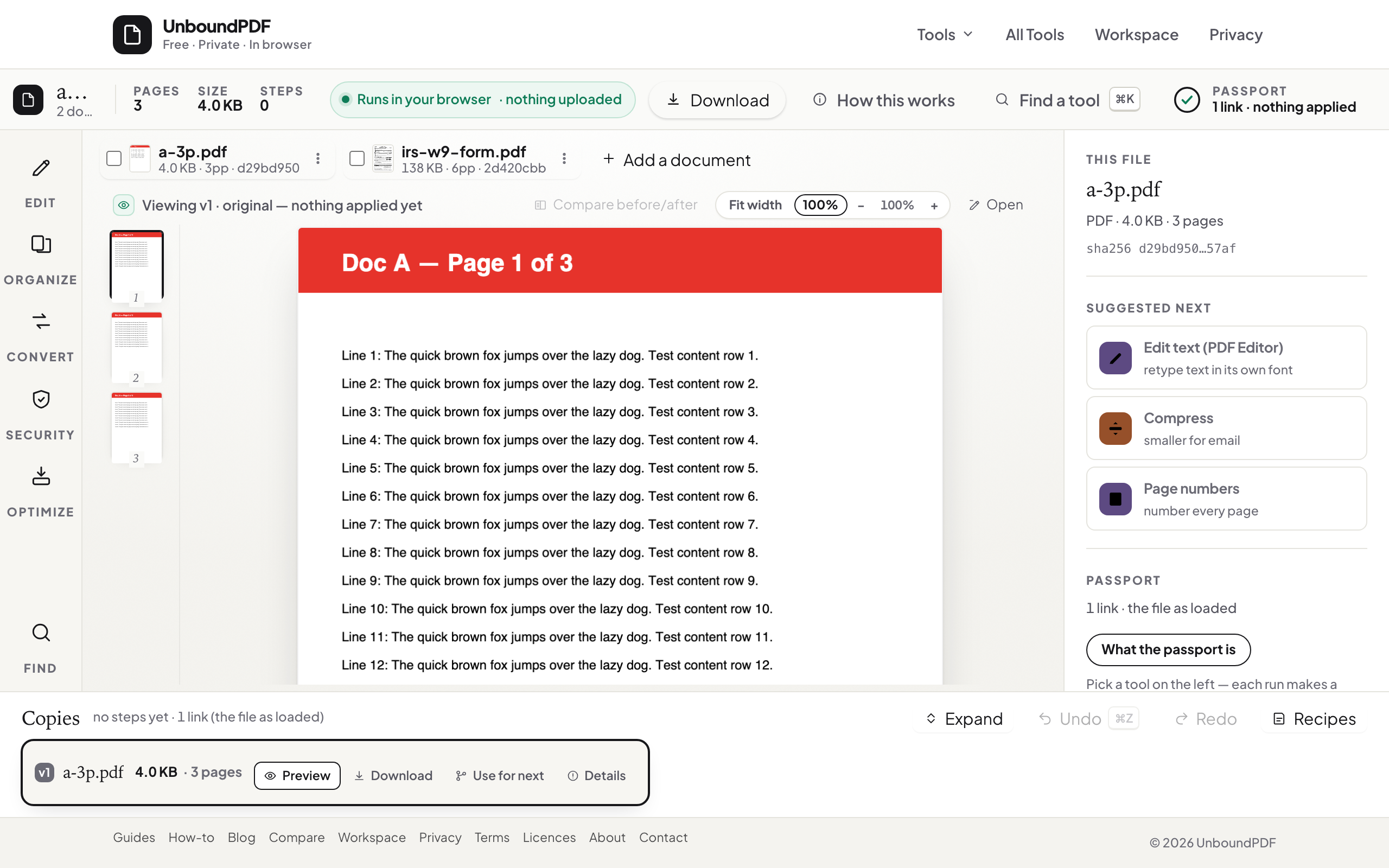
Task: Click Download on the v1 copy
Action: pyautogui.click(x=393, y=776)
